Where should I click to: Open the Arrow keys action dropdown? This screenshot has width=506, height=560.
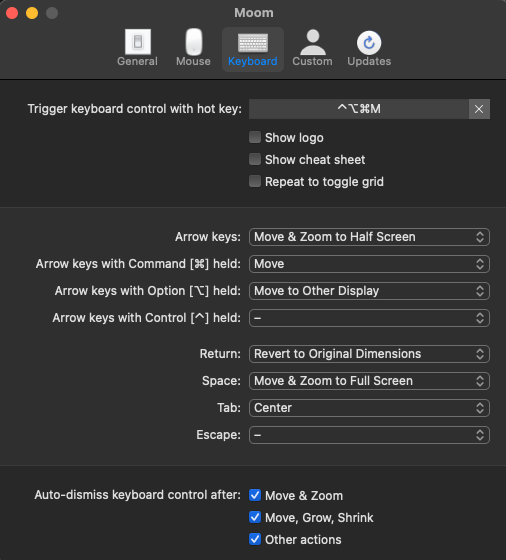click(x=369, y=237)
